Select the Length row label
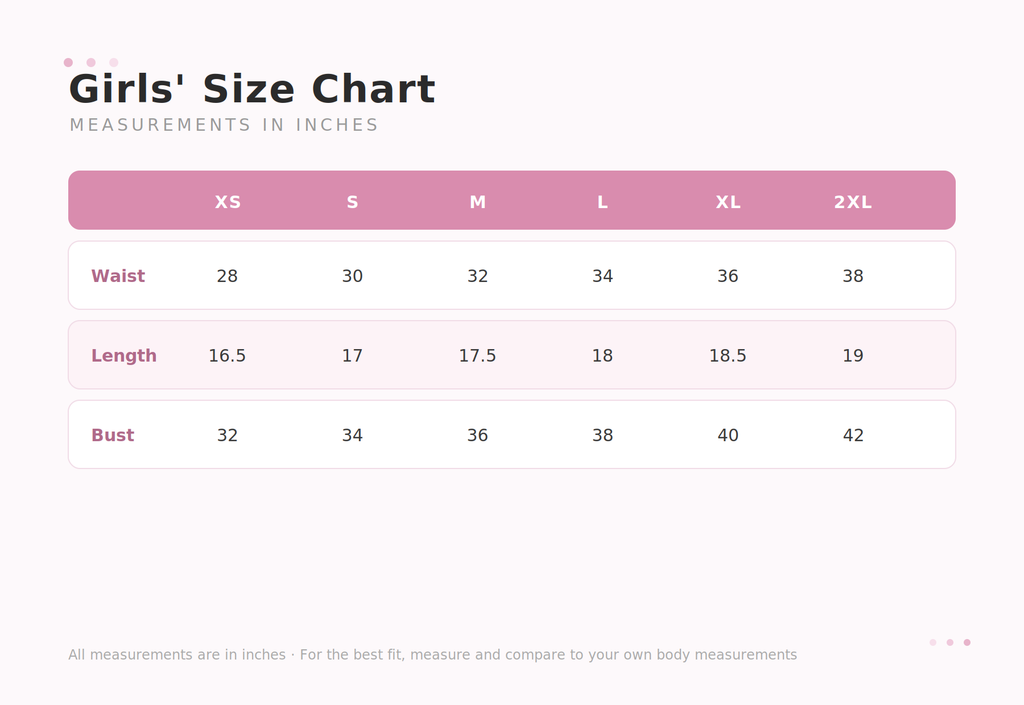The height and width of the screenshot is (705, 1024). click(x=124, y=356)
